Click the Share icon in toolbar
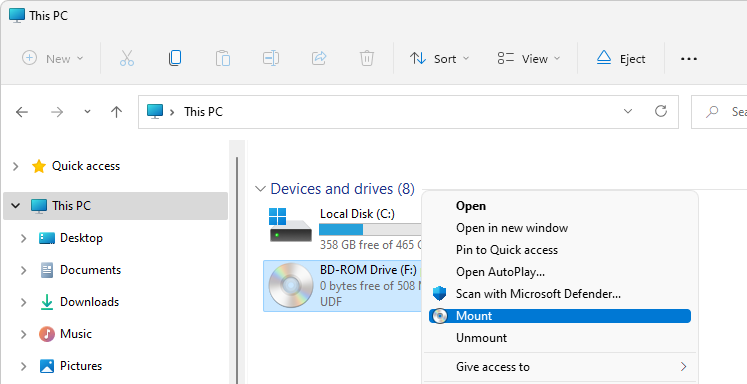Screen dimensions: 747x384 [319, 59]
